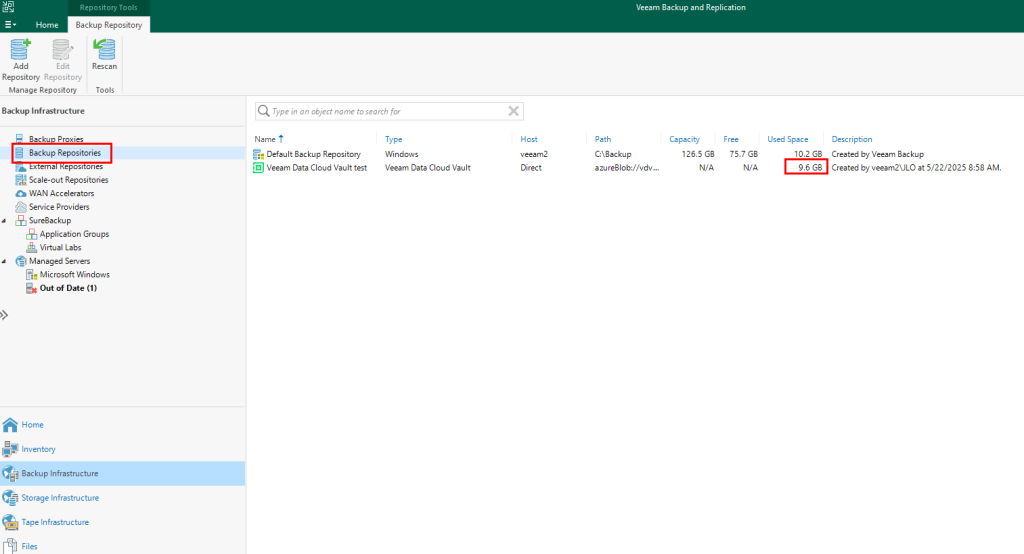Go to the Home view label

33,425
